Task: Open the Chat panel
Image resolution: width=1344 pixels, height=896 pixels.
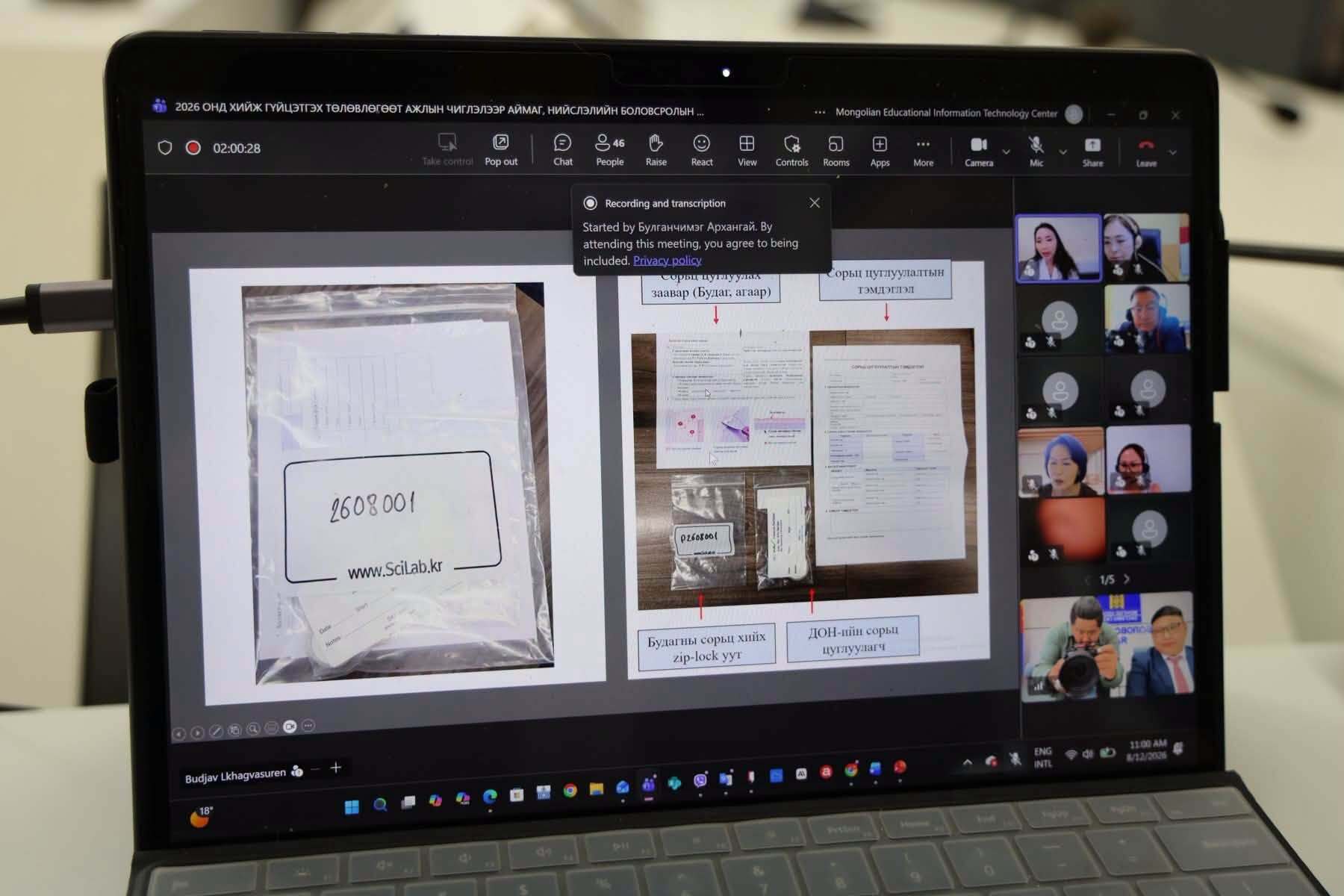Action: [x=562, y=150]
